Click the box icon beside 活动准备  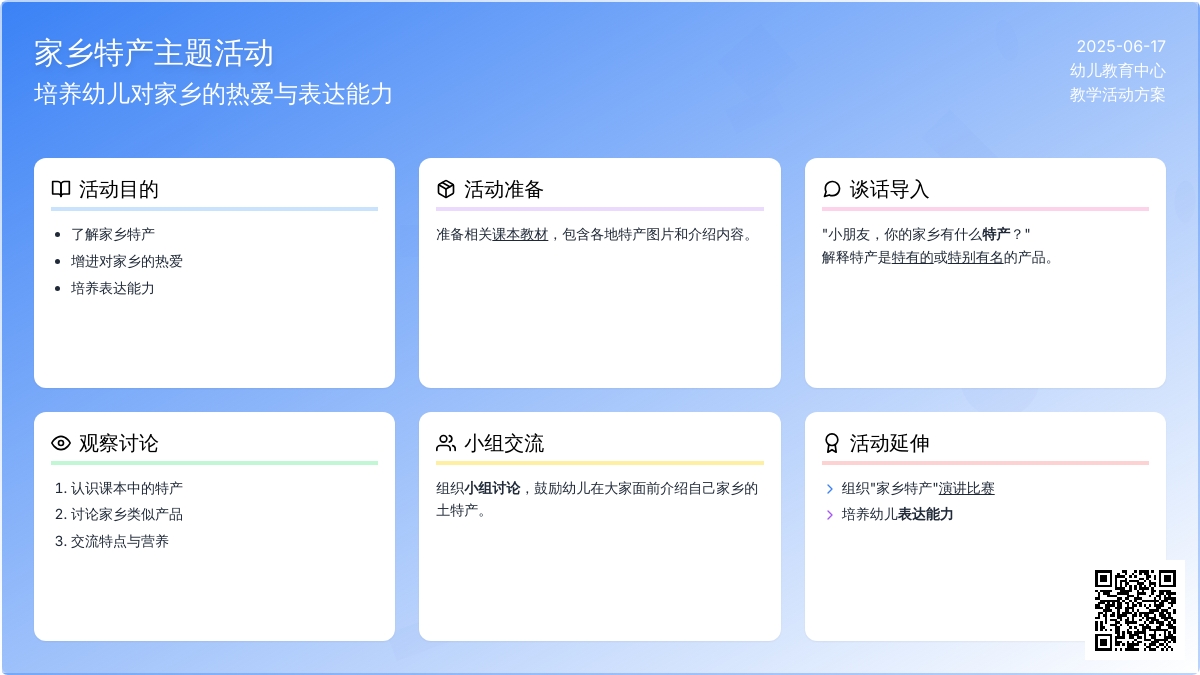pos(446,189)
